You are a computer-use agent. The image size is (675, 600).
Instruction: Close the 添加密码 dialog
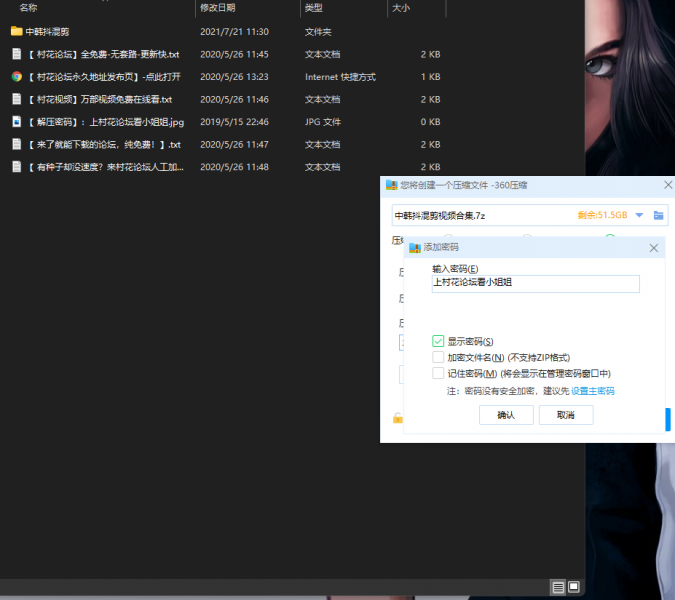(654, 247)
